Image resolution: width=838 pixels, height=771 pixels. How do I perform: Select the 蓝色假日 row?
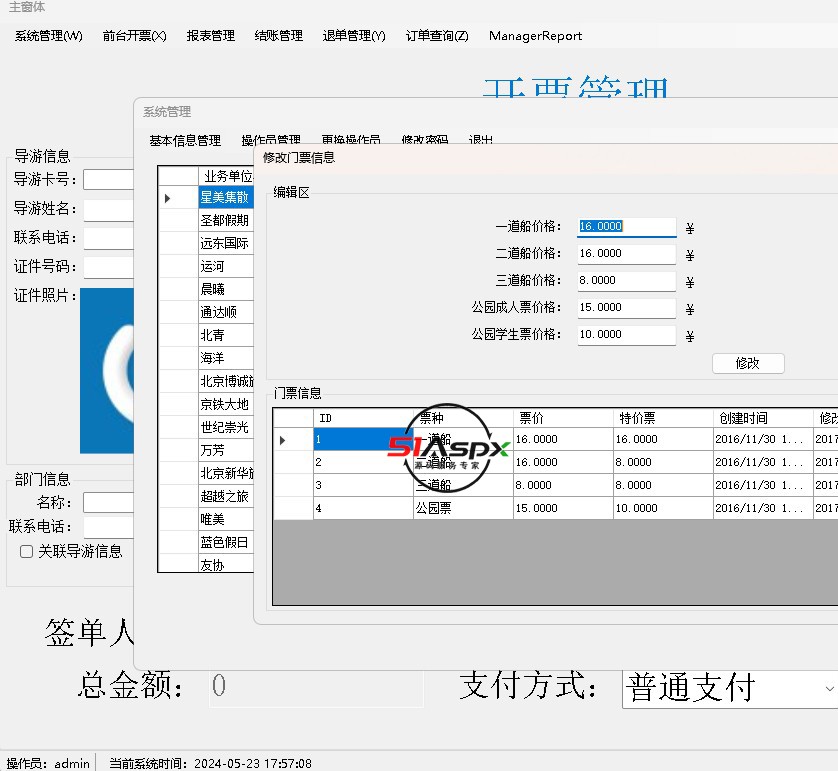(226, 542)
